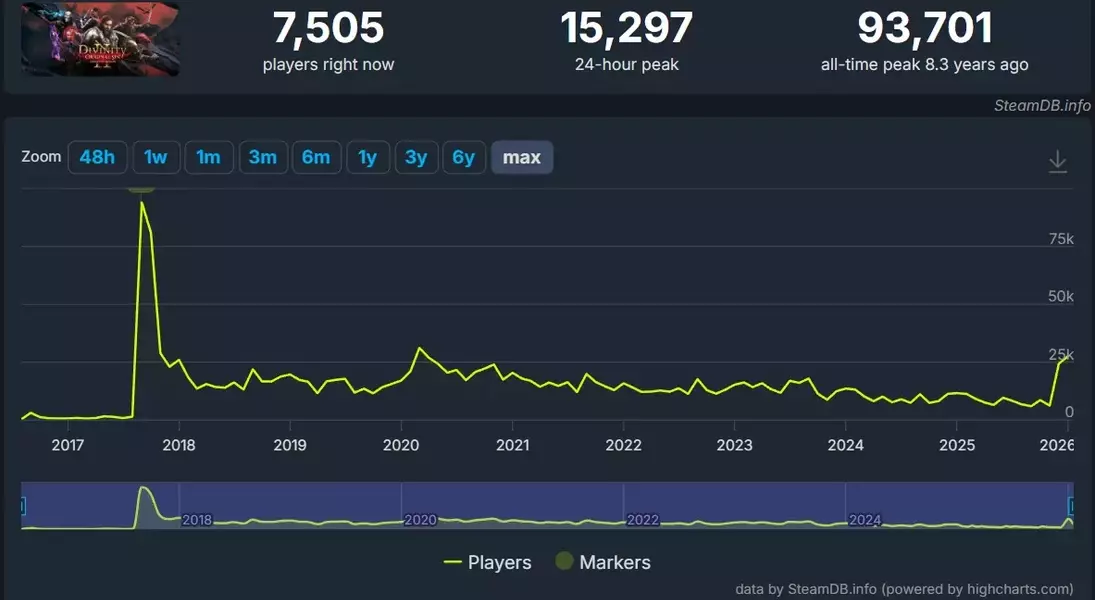Set chart zoom to 1w
1095x600 pixels.
click(155, 157)
